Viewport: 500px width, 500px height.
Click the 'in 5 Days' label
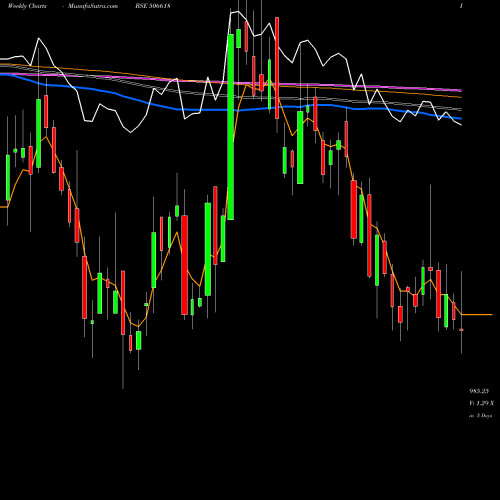(480, 416)
